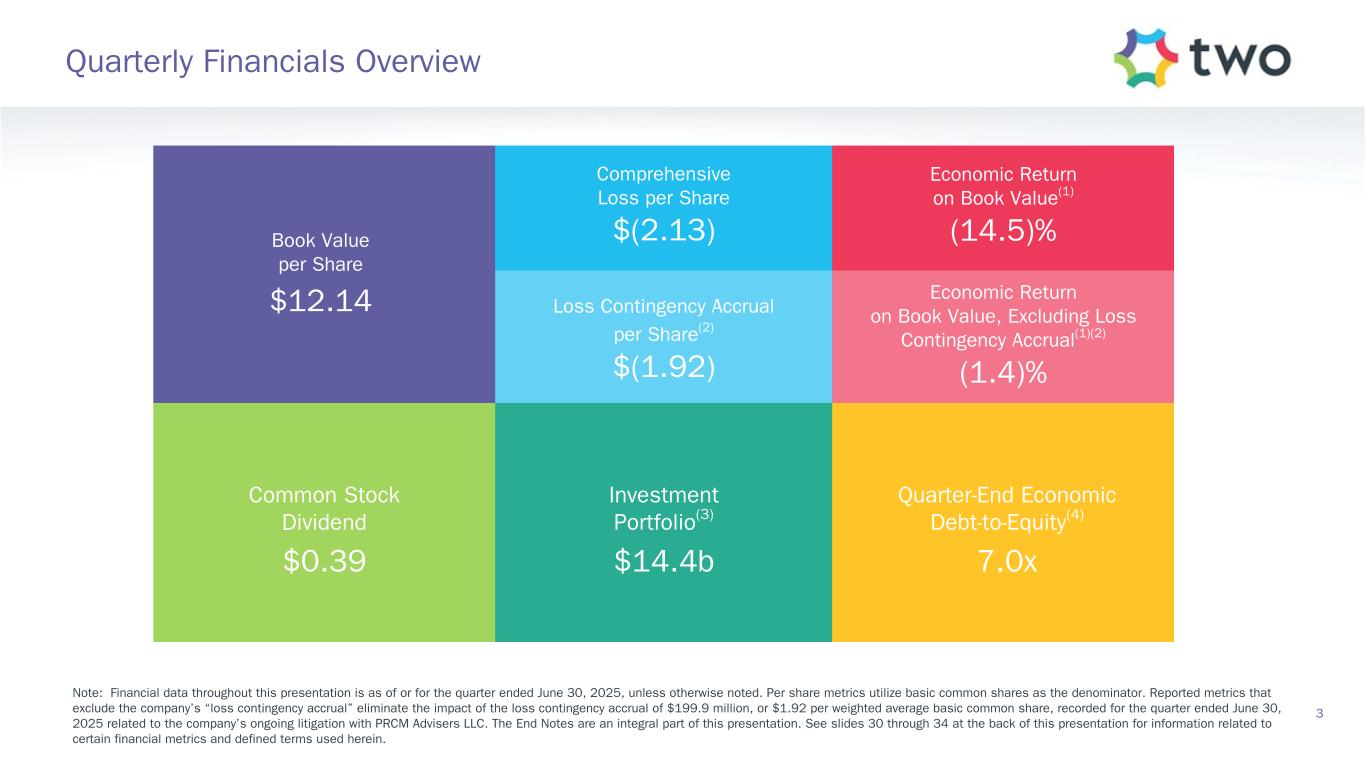Click the slide page number 3
This screenshot has width=1365, height=768.
point(1320,713)
